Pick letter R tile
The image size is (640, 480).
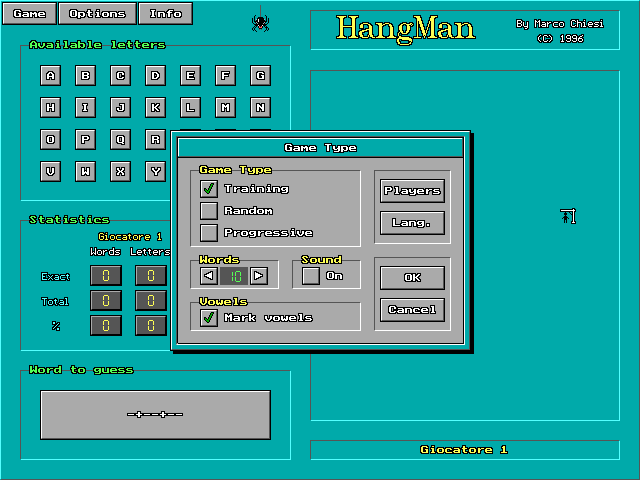tap(156, 140)
